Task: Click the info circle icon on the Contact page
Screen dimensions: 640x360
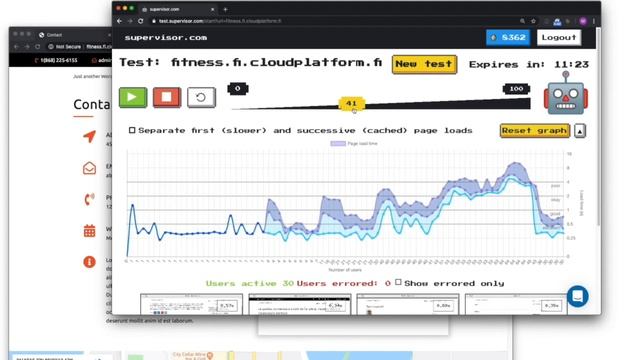Action: pyautogui.click(x=89, y=262)
